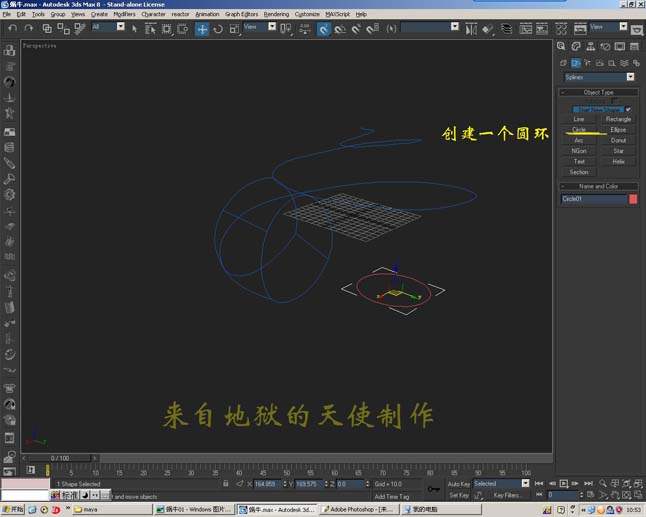
Task: Click the Quick Render teapot icon
Action: pyautogui.click(x=637, y=30)
